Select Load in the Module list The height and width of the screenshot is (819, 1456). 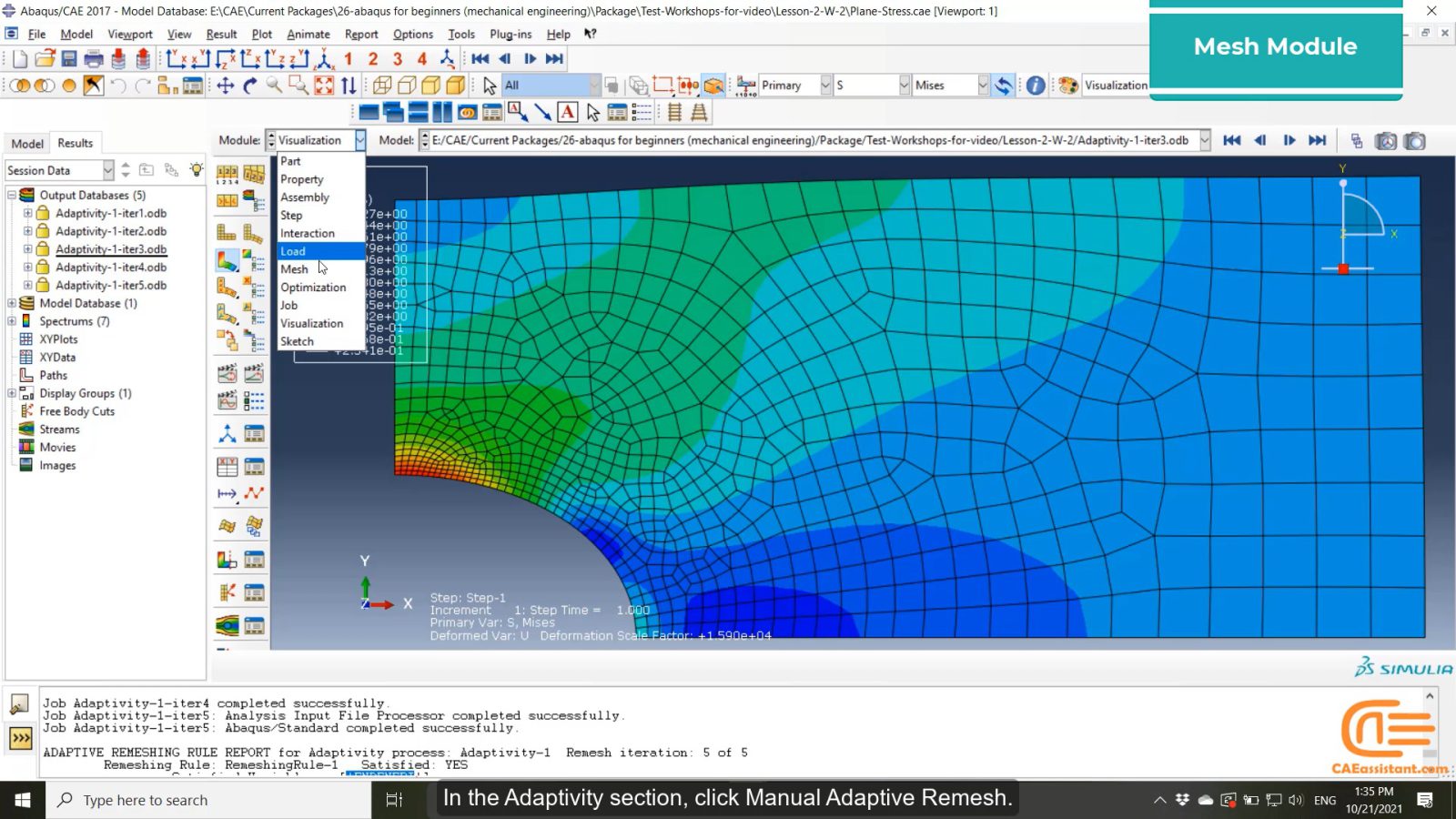pyautogui.click(x=320, y=251)
